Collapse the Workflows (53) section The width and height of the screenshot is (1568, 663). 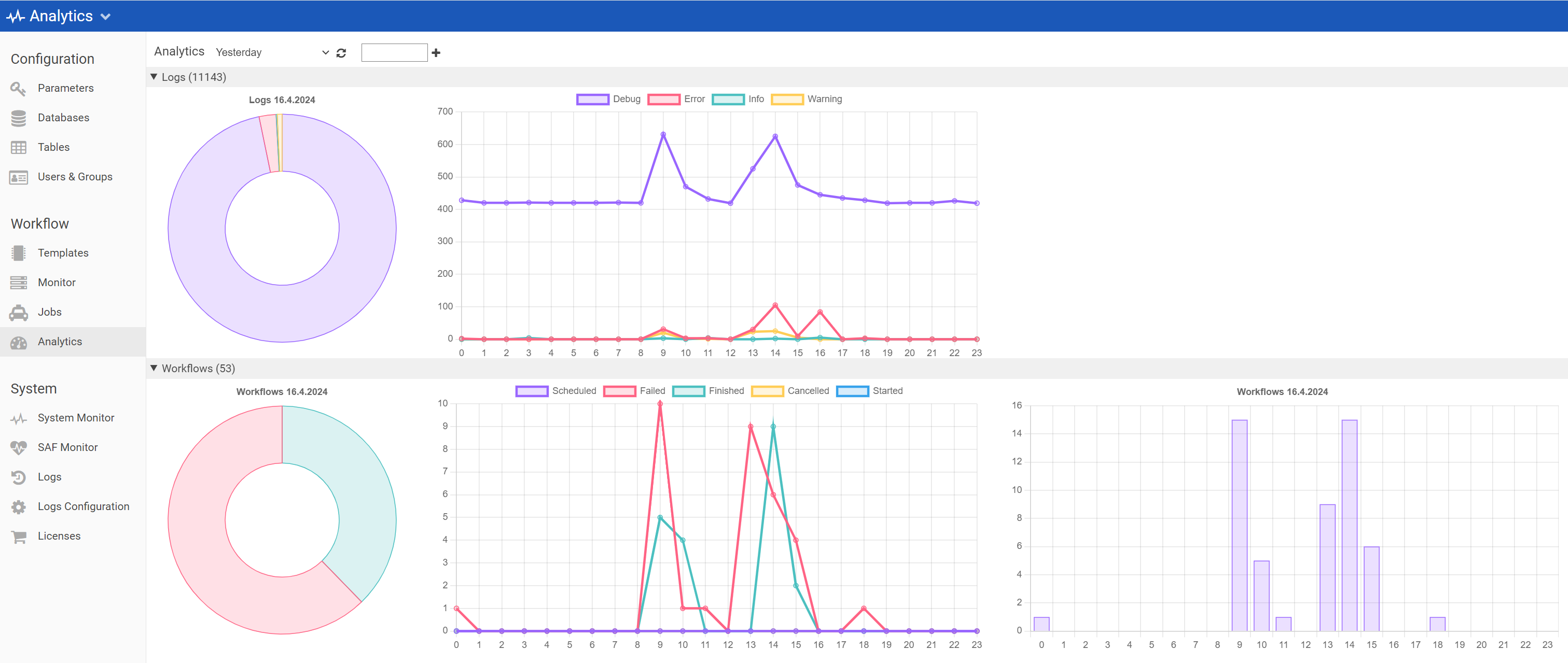154,369
